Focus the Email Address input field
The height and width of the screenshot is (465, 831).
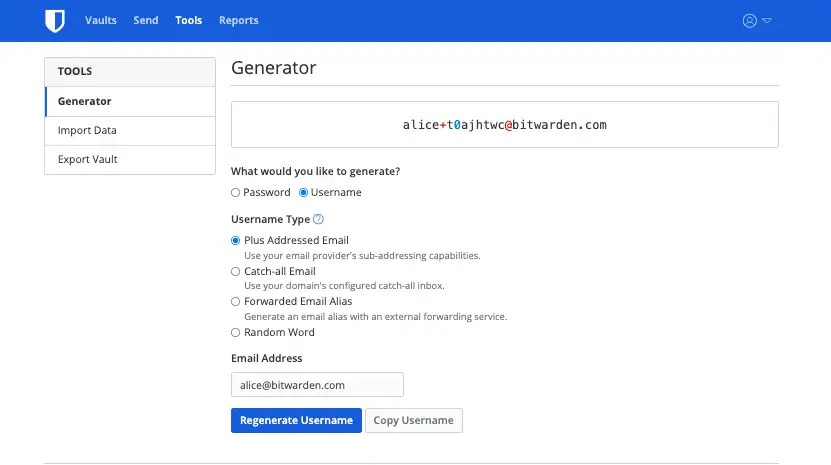tap(317, 385)
